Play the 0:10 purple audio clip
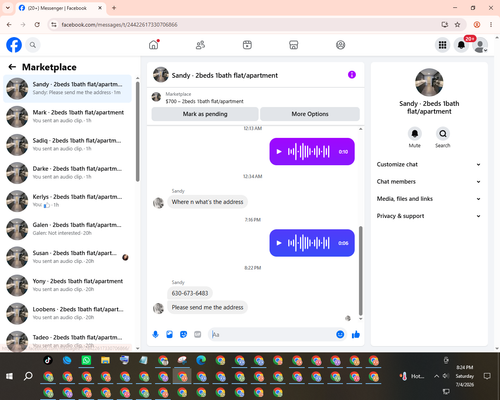 [279, 152]
